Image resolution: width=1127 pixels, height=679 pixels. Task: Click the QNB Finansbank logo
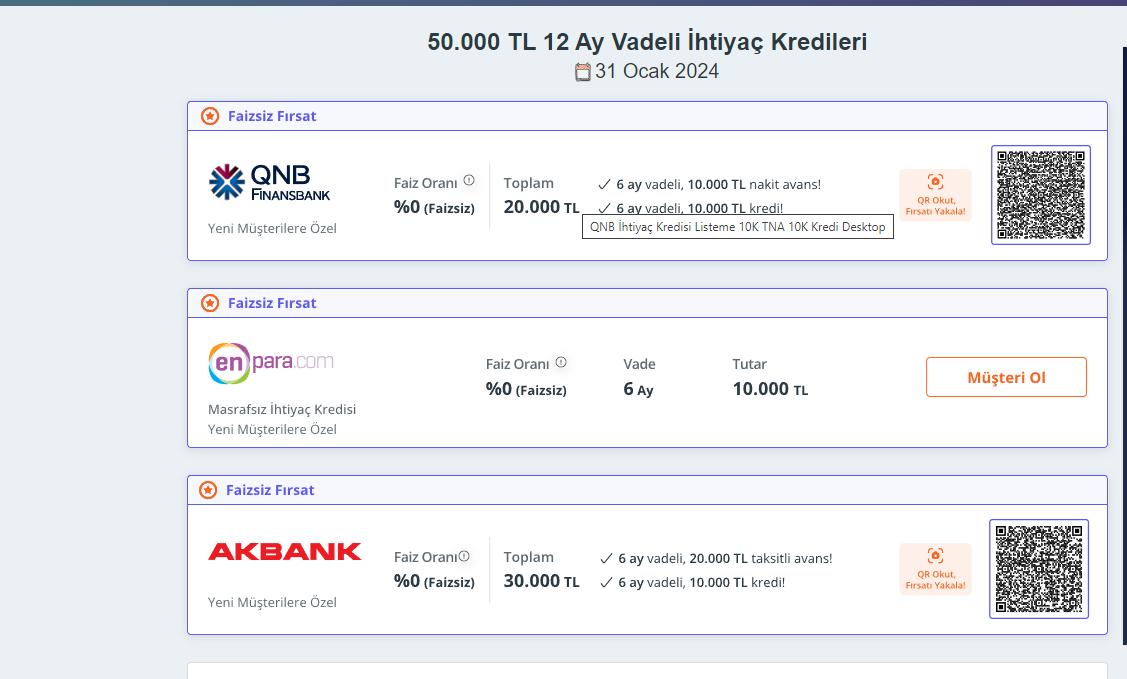(x=270, y=182)
